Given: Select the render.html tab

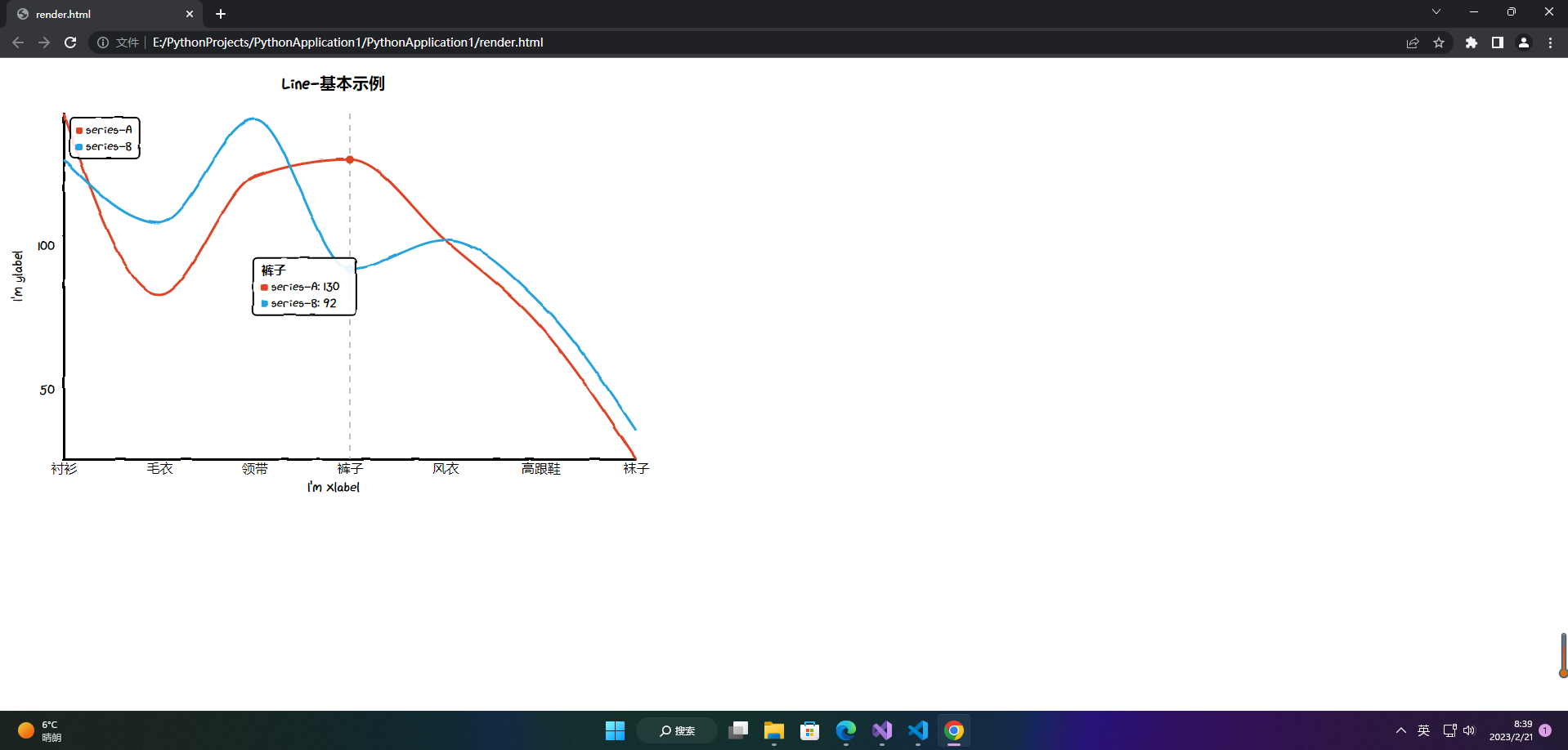Looking at the screenshot, I should click(105, 14).
